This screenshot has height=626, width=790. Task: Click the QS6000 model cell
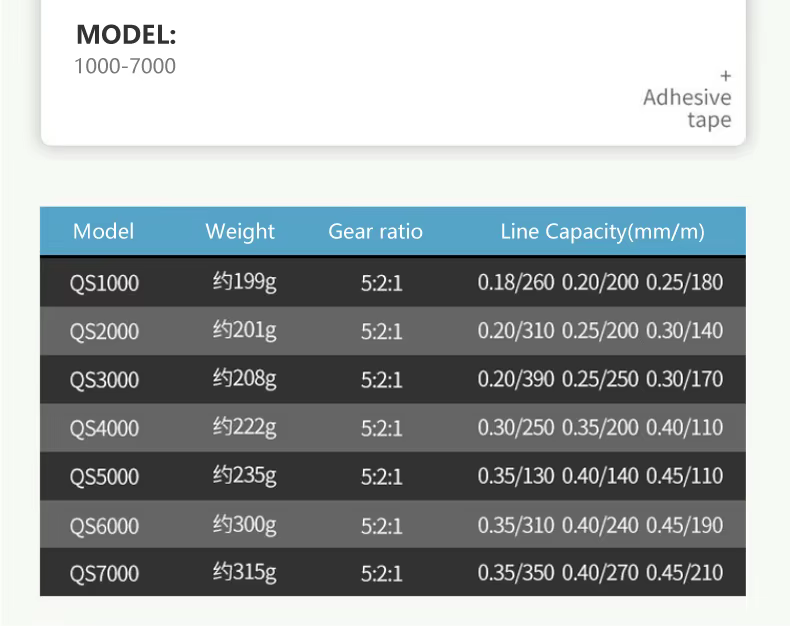[x=104, y=526]
